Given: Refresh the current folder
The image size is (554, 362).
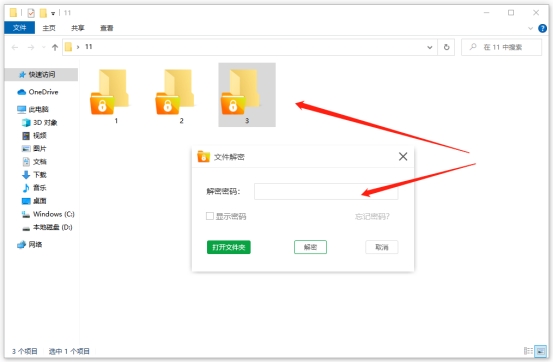Looking at the screenshot, I should (x=447, y=47).
